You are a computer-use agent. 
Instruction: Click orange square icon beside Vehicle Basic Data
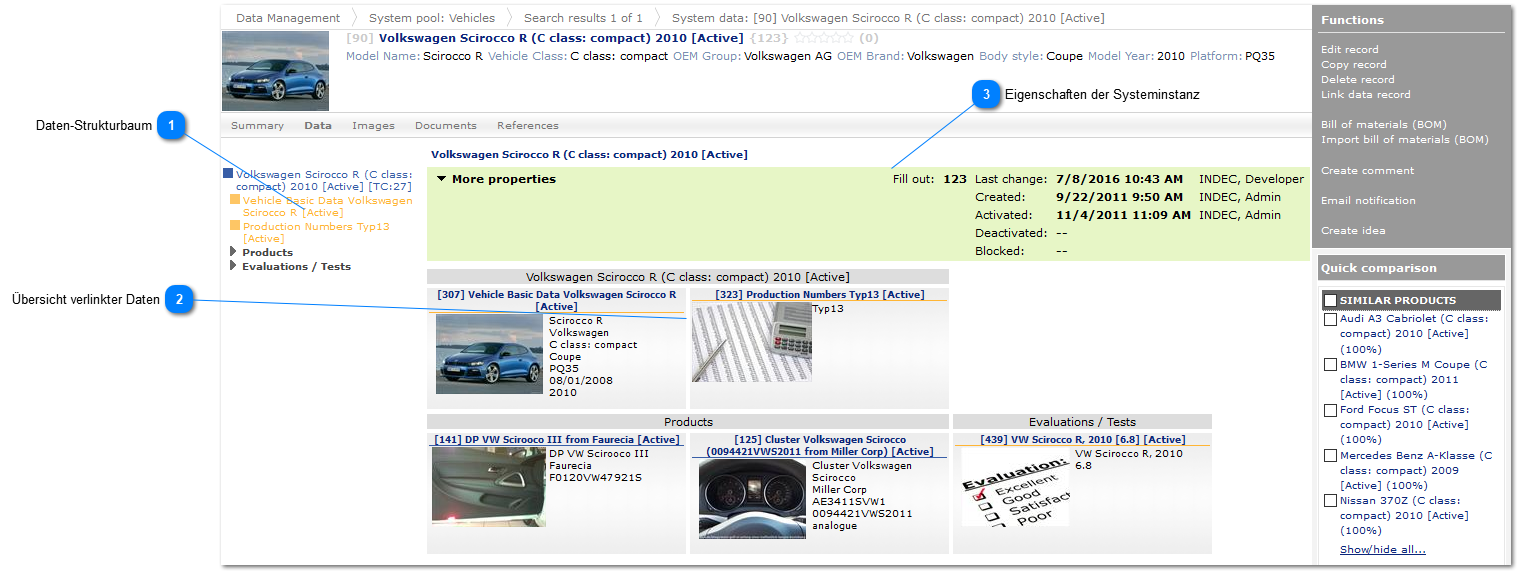pyautogui.click(x=235, y=199)
